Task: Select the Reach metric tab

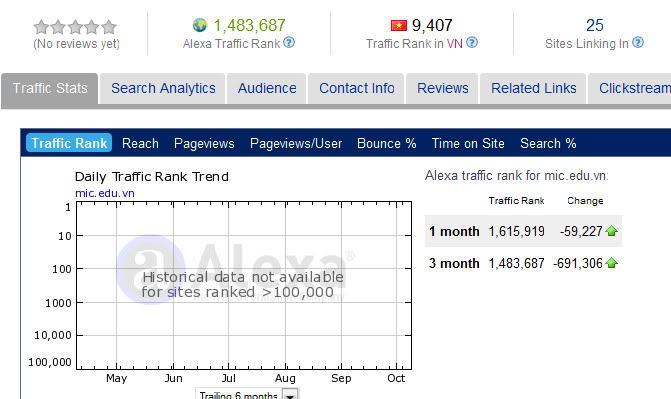Action: [140, 143]
